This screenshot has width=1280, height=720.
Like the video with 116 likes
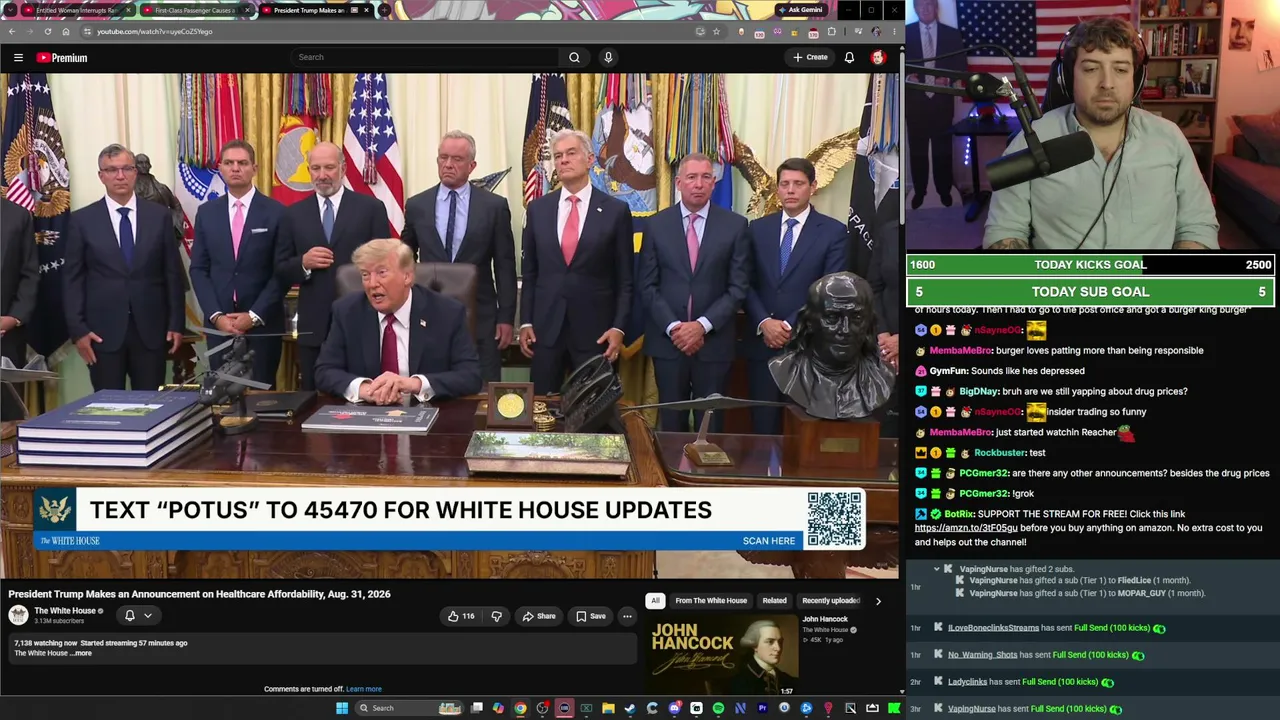(x=461, y=616)
